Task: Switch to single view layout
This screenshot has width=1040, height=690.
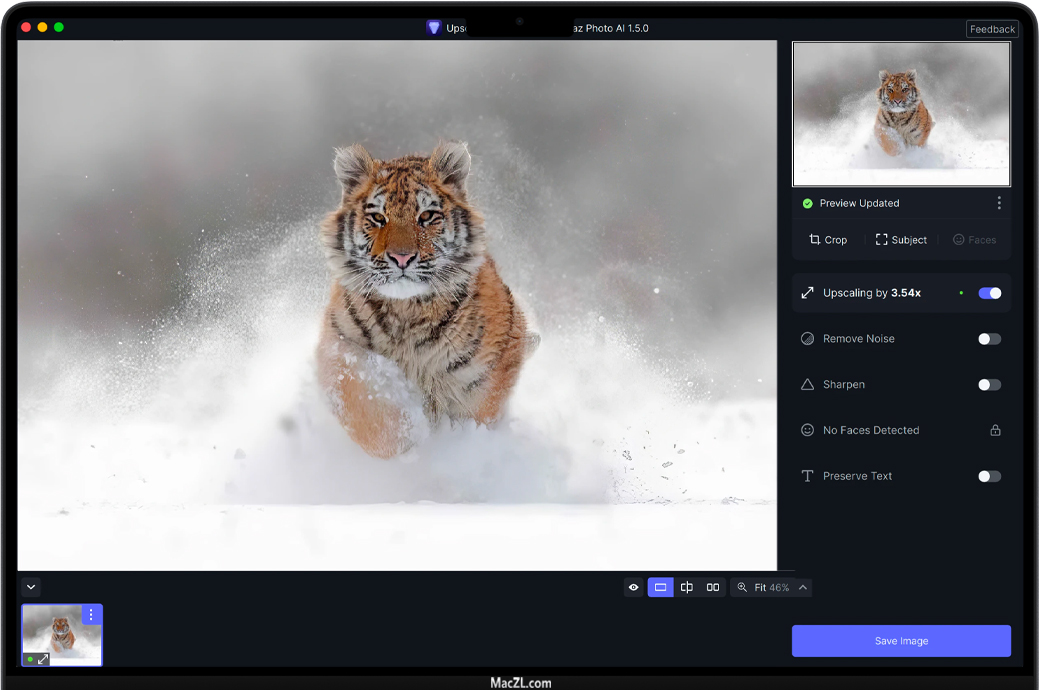Action: coord(660,588)
